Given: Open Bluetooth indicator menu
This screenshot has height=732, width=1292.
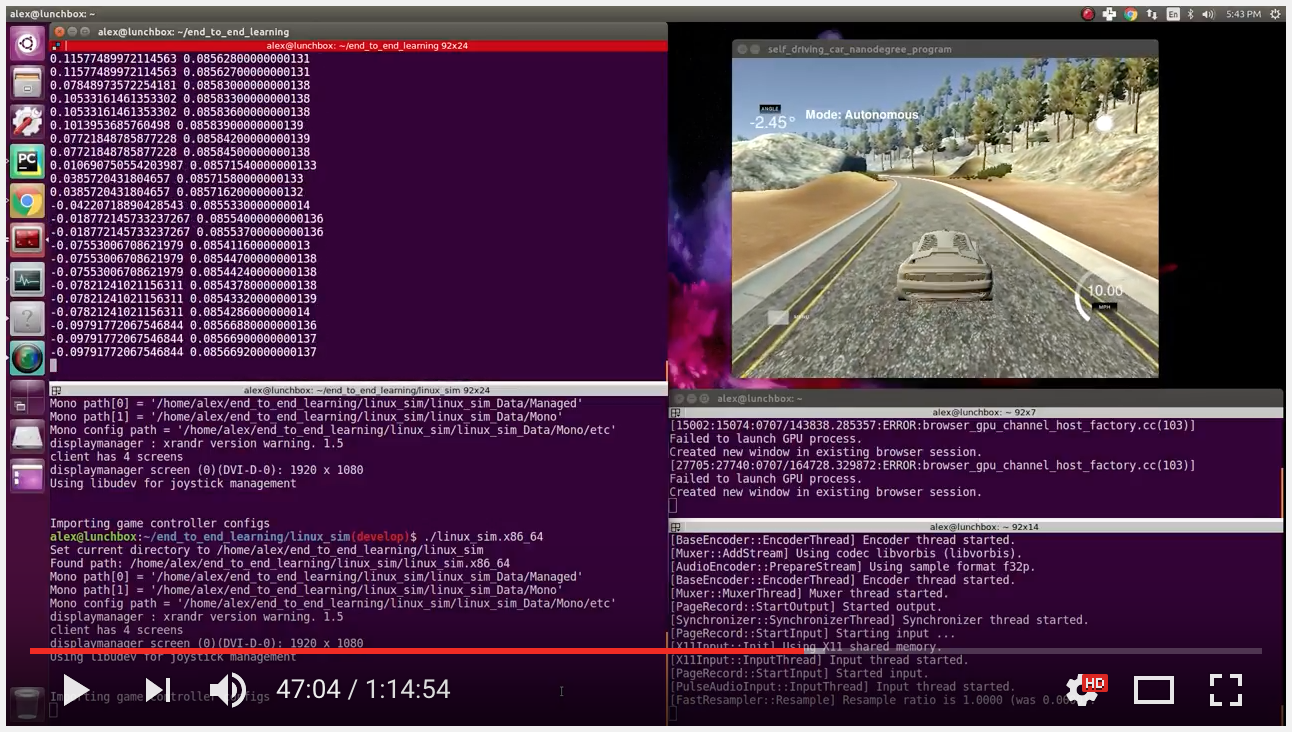Looking at the screenshot, I should 1191,14.
